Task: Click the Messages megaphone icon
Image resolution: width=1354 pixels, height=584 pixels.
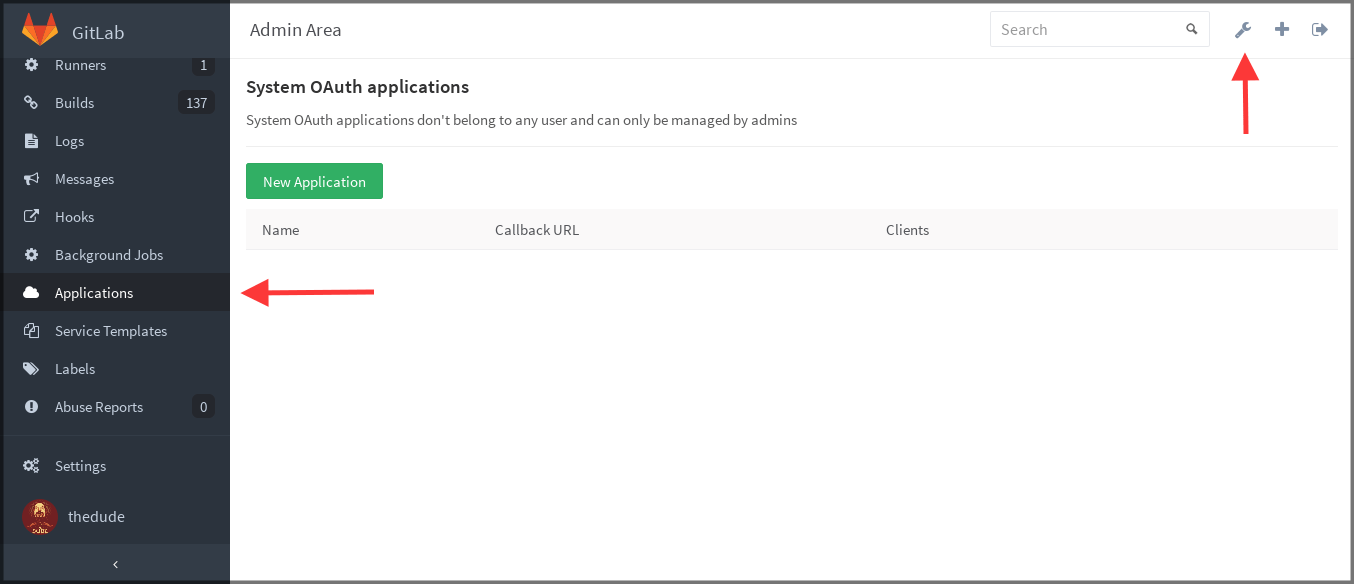Action: [x=31, y=179]
